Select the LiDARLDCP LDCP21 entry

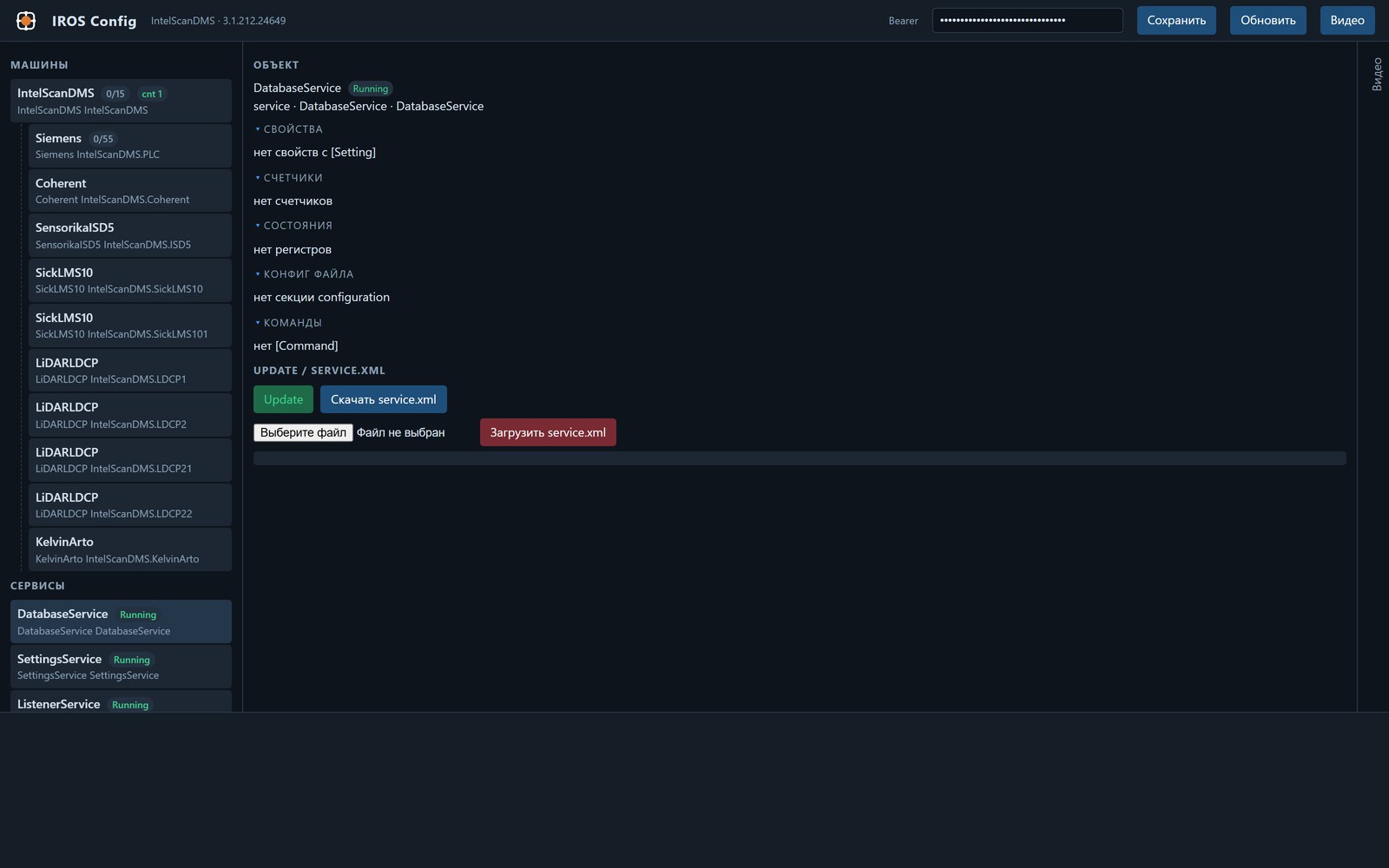[130, 460]
